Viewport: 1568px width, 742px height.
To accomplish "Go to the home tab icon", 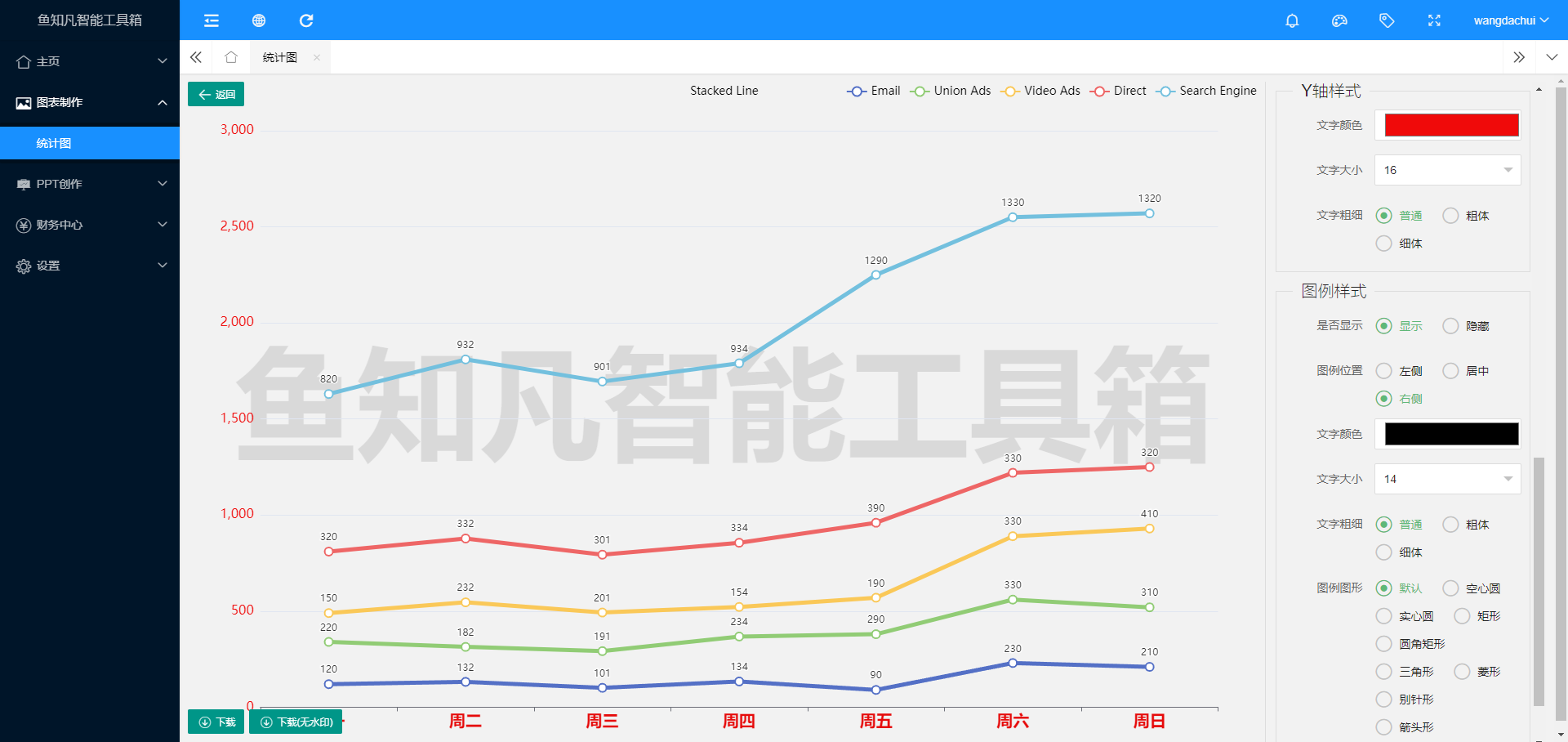I will (231, 57).
